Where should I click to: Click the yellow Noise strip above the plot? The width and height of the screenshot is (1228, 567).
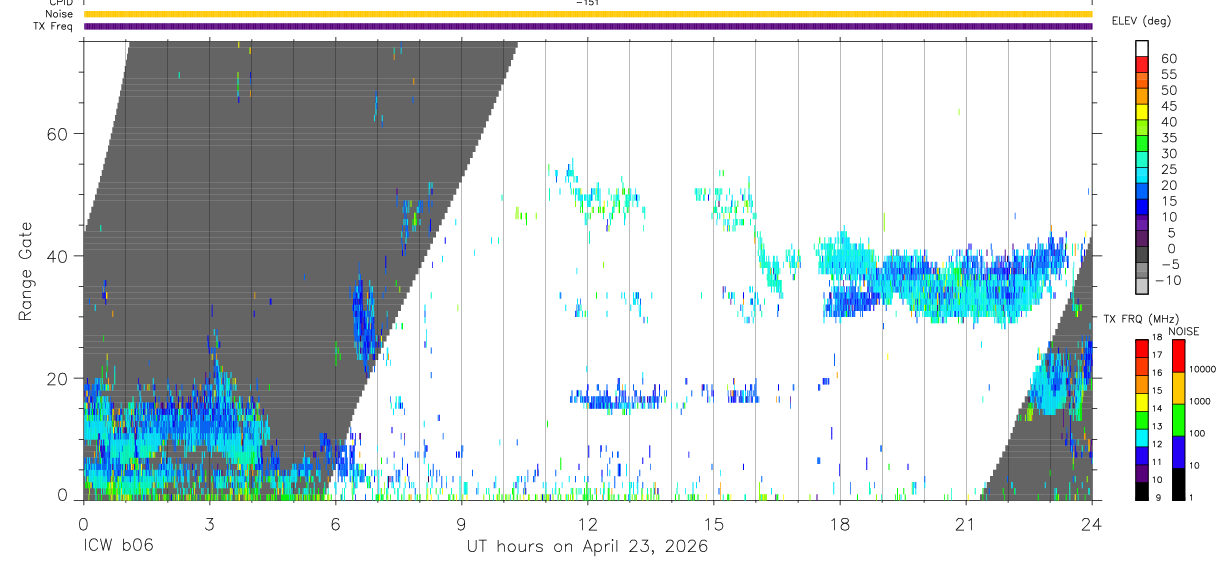tap(588, 14)
